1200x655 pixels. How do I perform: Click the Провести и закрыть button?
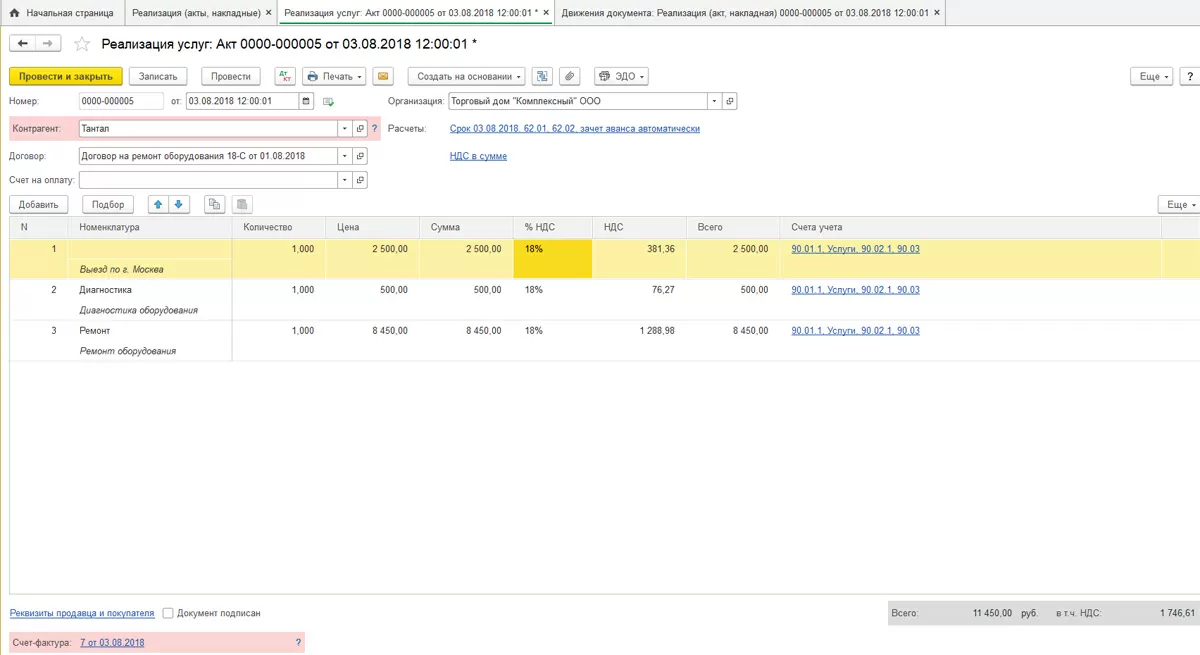66,76
